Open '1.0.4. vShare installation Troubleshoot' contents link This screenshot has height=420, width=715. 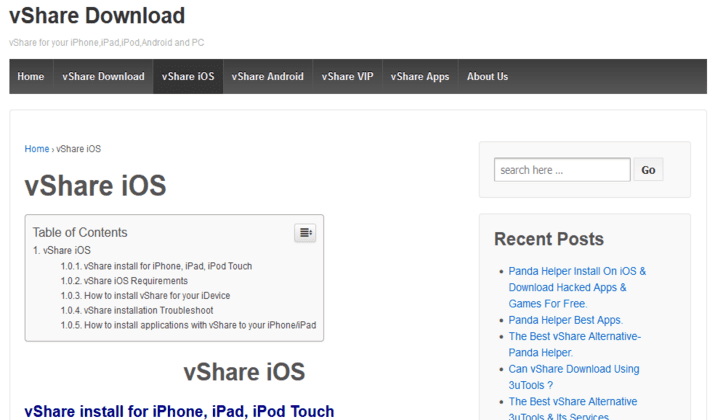137,311
